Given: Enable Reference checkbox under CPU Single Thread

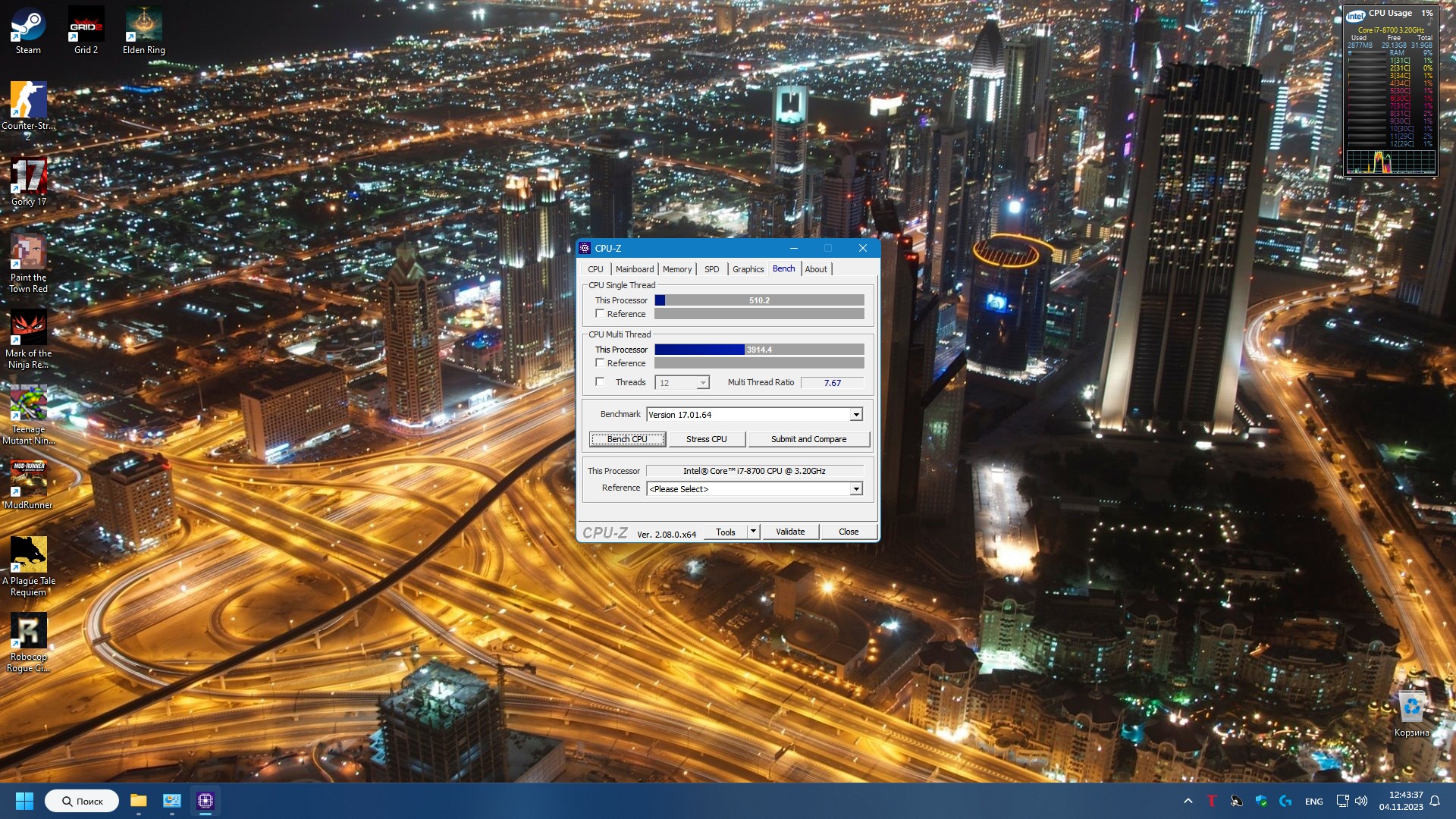Looking at the screenshot, I should pos(600,314).
